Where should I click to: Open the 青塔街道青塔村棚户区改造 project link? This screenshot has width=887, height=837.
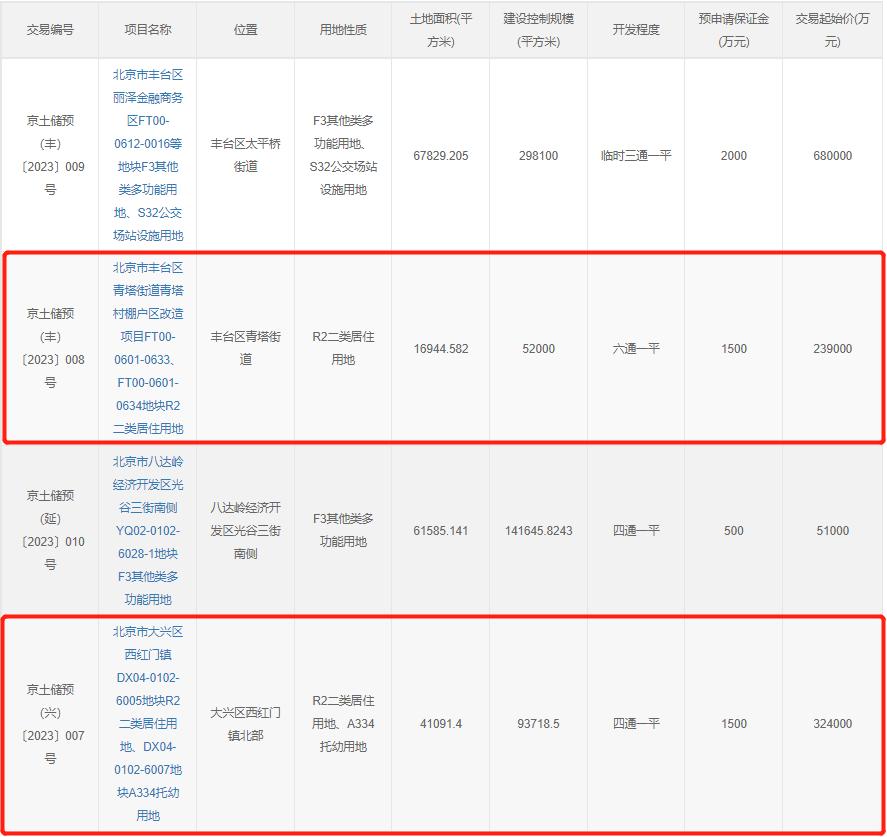[147, 348]
